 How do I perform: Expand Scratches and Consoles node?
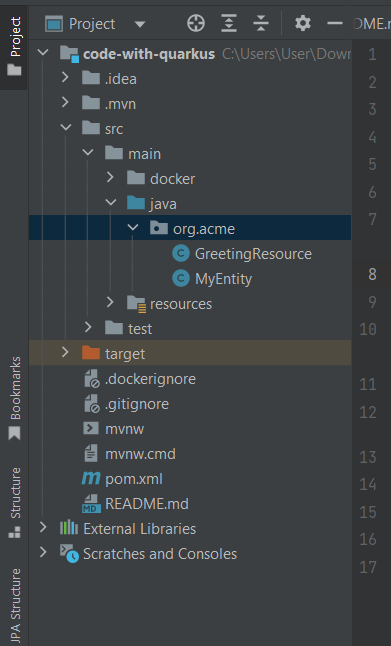[43, 552]
